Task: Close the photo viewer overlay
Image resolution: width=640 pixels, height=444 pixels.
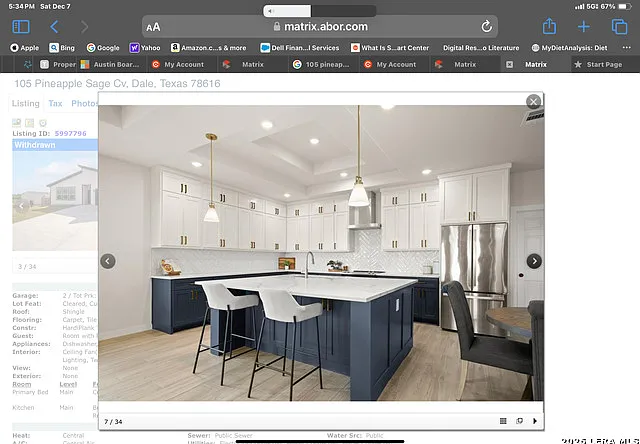Action: coord(533,102)
